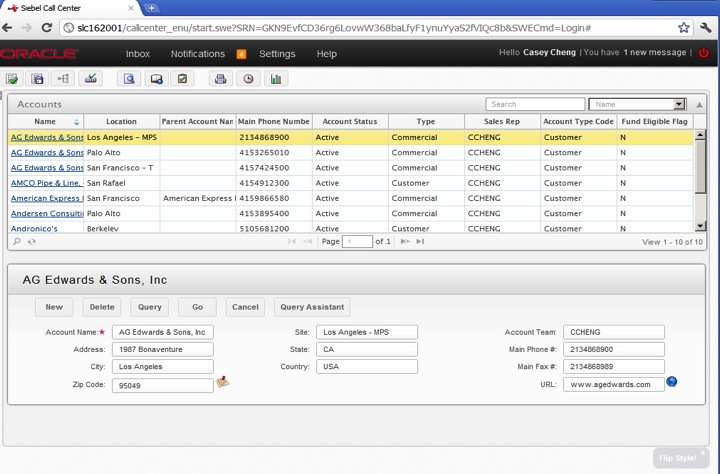
Task: Open the hierarchy tree toolbar icon
Action: click(63, 79)
